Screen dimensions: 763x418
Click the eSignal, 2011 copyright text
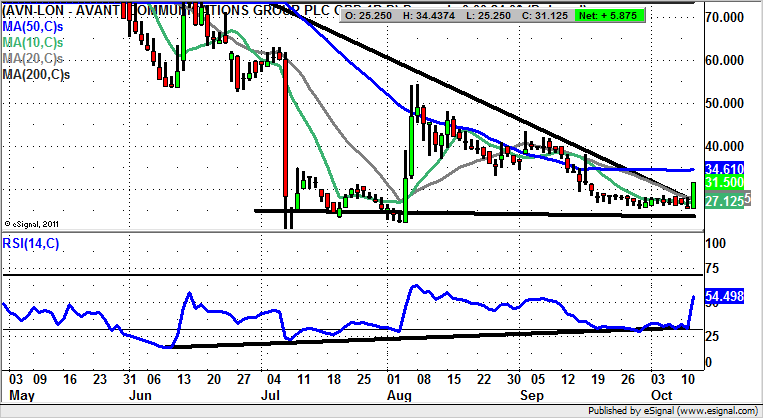click(x=33, y=224)
